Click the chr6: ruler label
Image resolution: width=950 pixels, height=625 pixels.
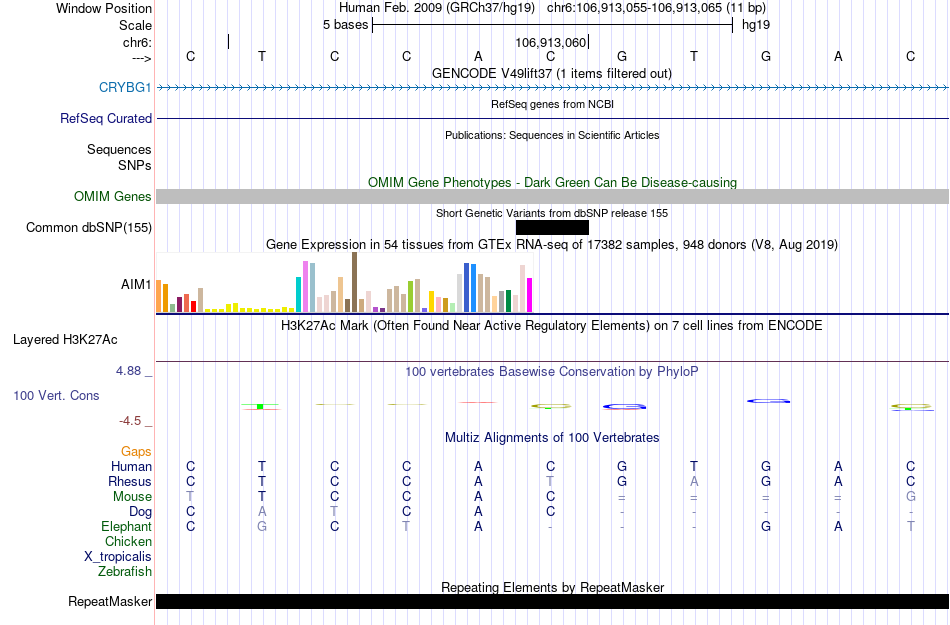point(137,42)
